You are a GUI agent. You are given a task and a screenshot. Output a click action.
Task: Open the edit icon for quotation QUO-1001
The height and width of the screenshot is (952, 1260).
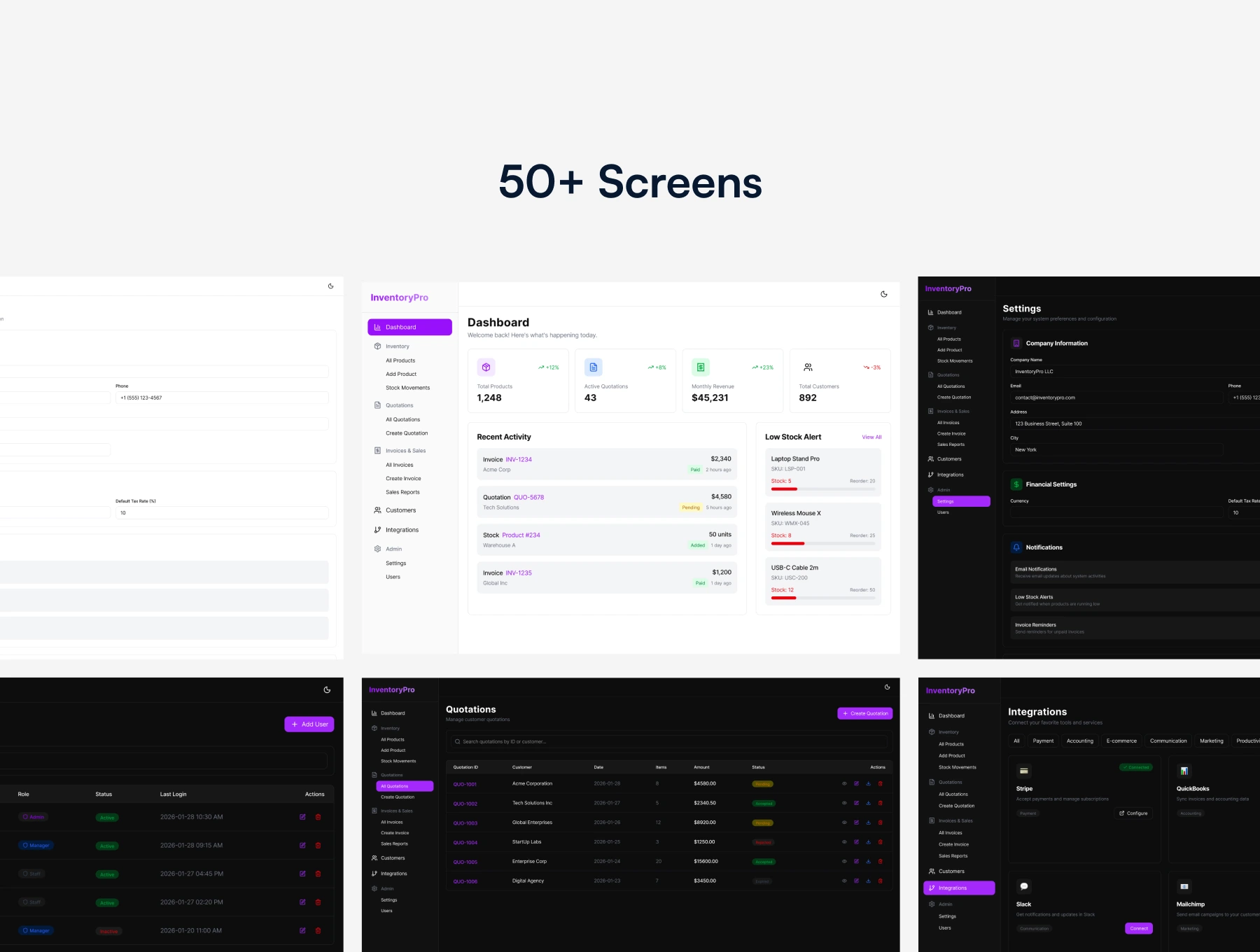coord(856,783)
